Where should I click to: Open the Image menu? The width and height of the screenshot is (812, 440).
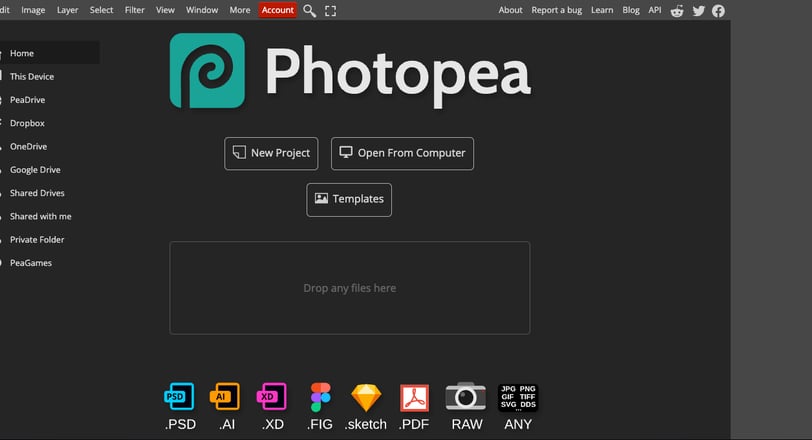33,10
